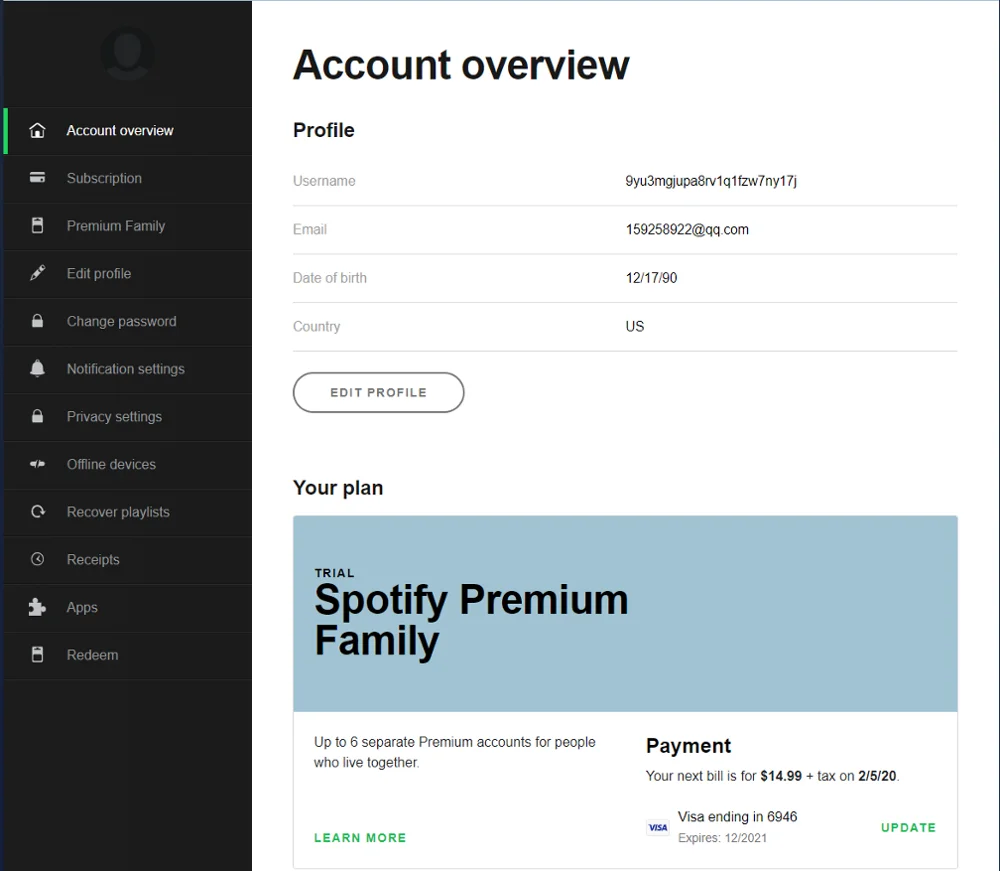View Receipts in the sidebar

tap(128, 560)
